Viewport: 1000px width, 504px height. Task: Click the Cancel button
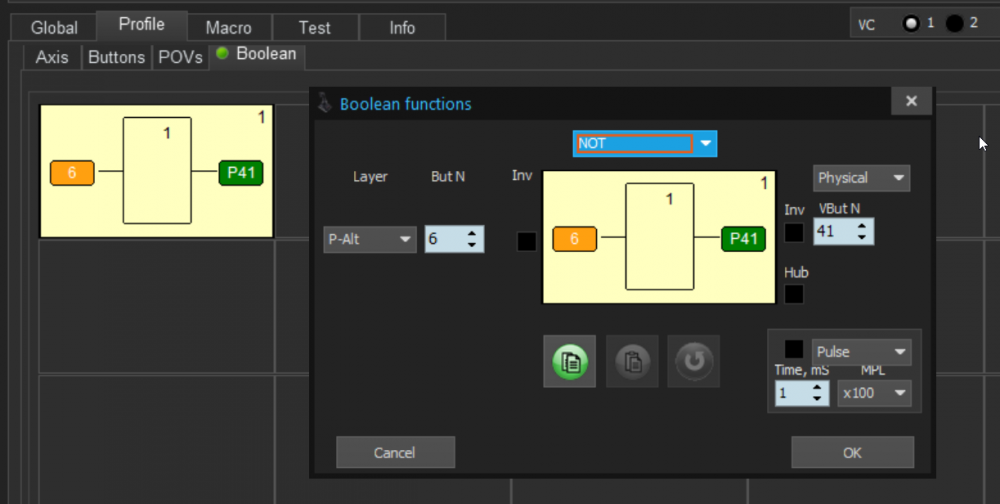[395, 452]
